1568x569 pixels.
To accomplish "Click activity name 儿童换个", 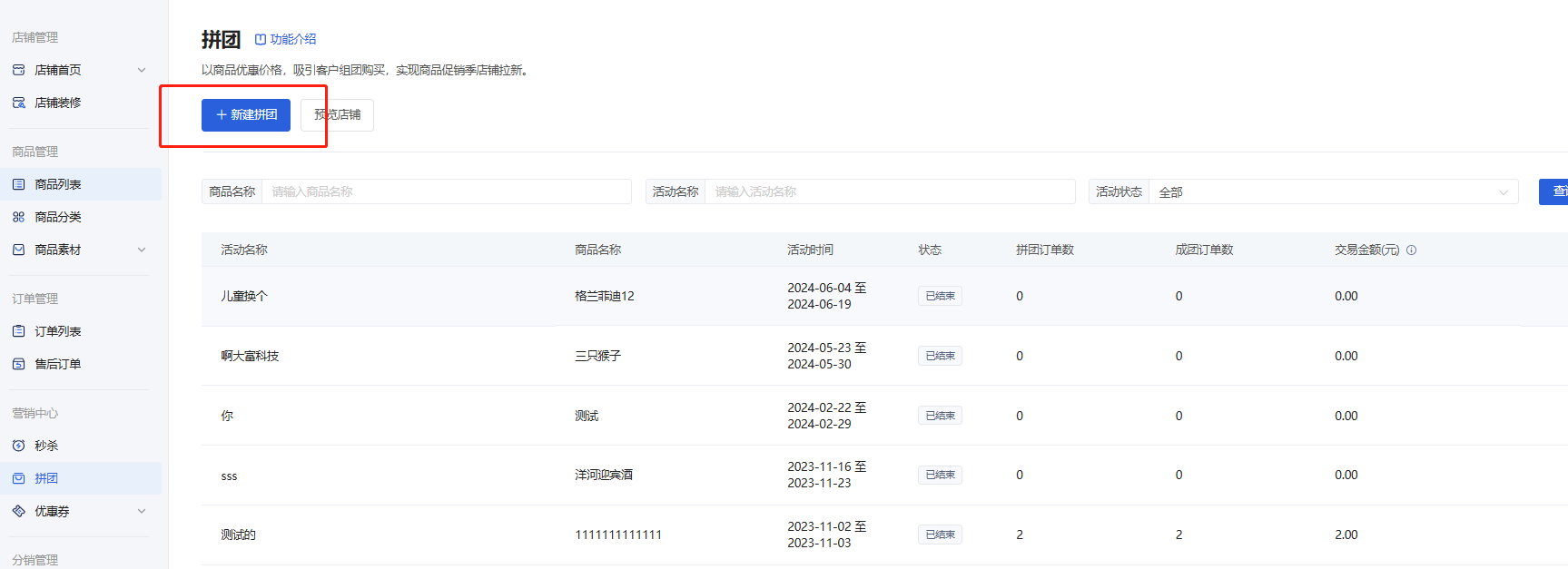I will (x=244, y=296).
